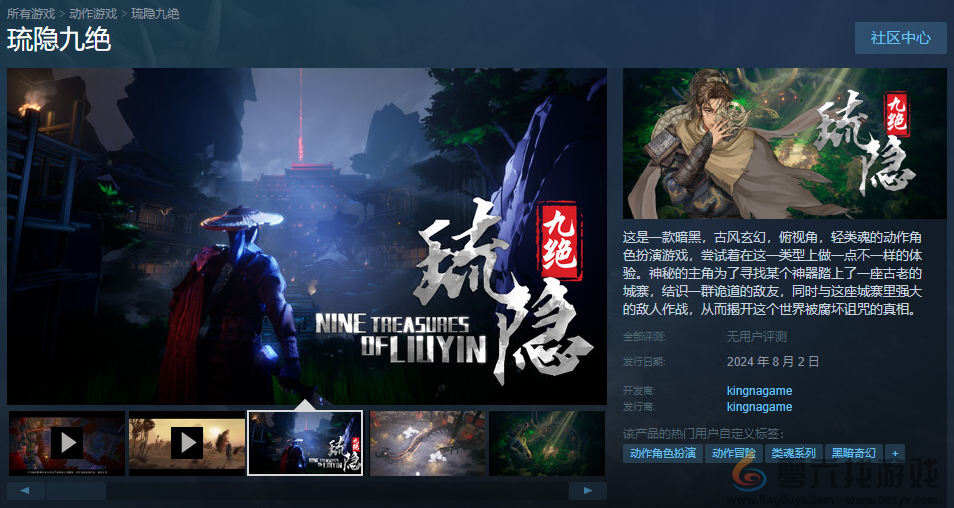Click the 琉隐九绝 breadcrumb link
Viewport: 954px width, 508px height.
(x=156, y=13)
